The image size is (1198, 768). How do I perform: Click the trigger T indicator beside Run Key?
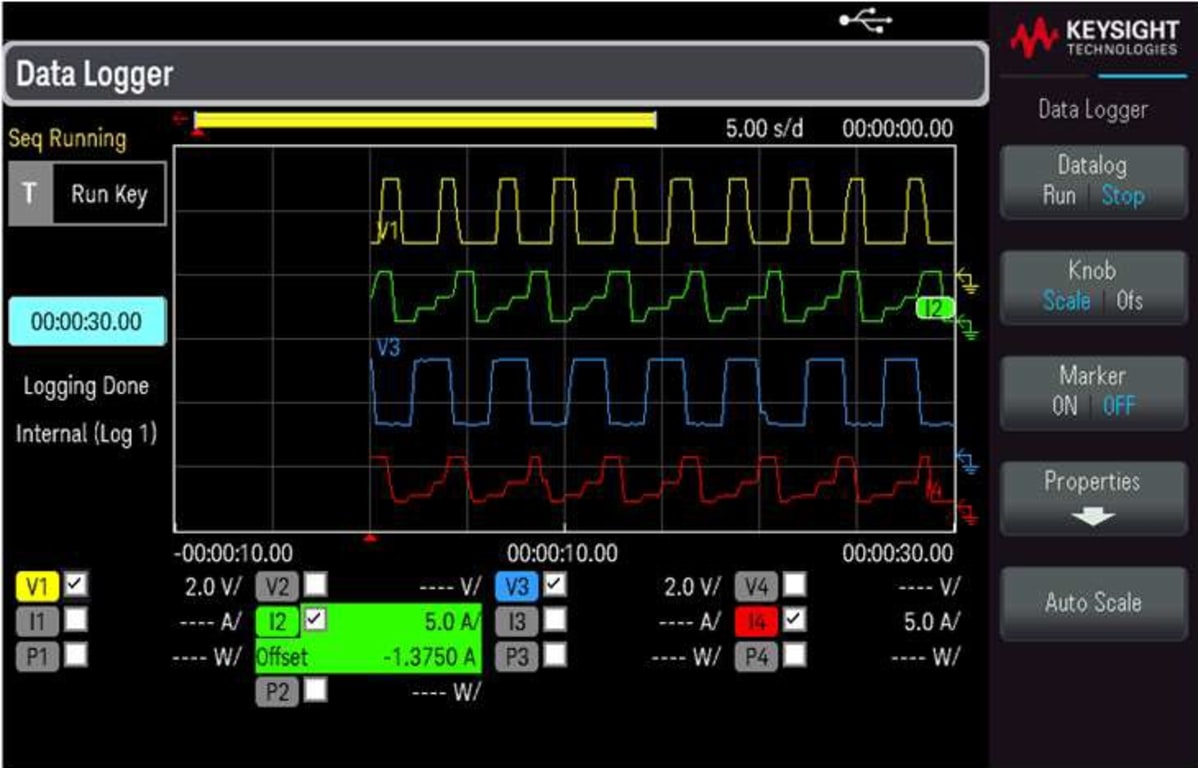point(31,193)
